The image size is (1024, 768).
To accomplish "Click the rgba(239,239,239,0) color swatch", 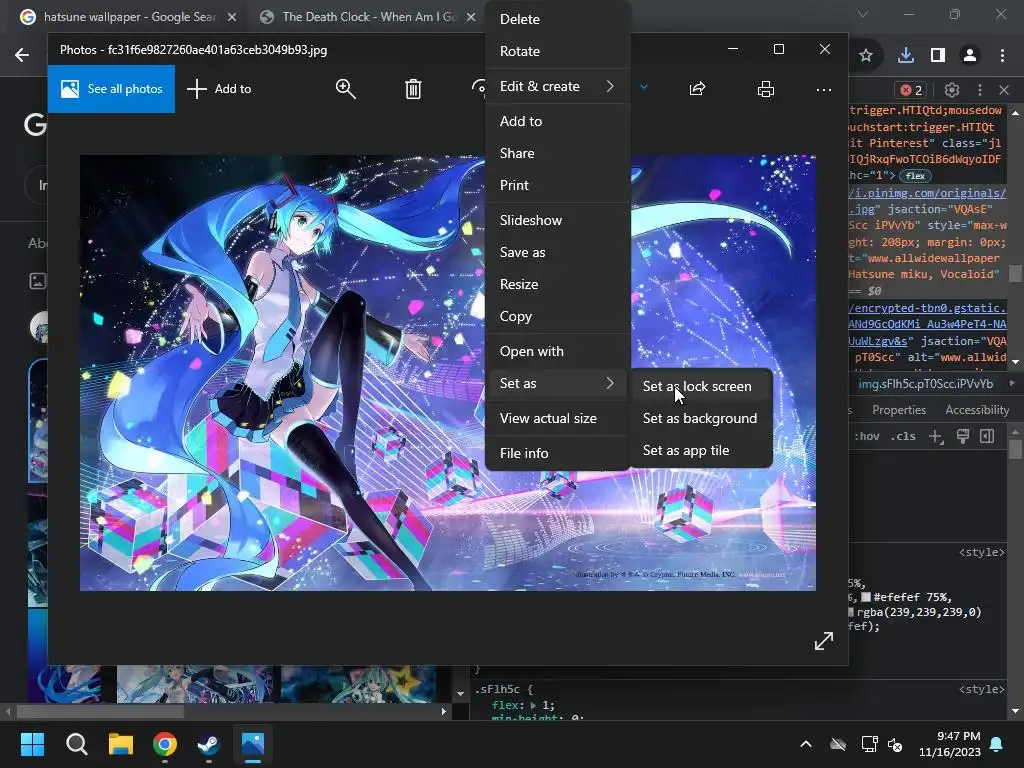I will [851, 612].
